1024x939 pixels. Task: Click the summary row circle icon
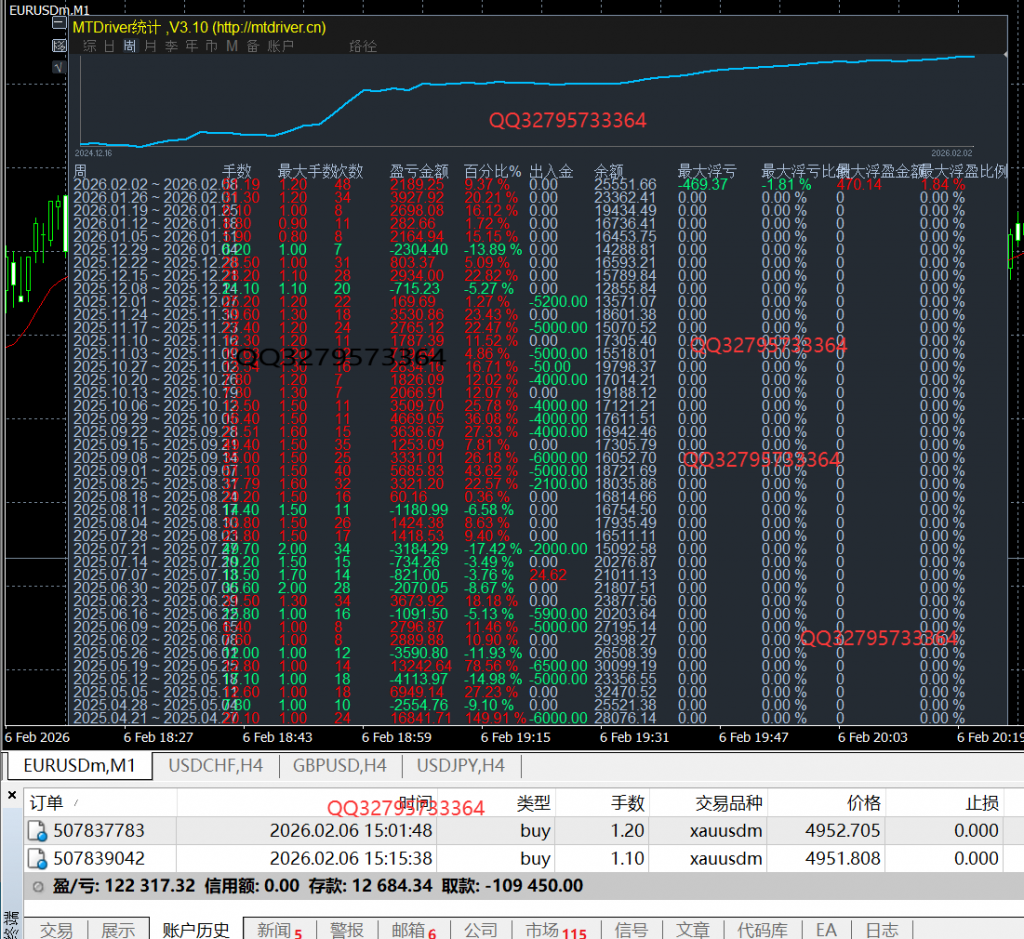(x=38, y=886)
